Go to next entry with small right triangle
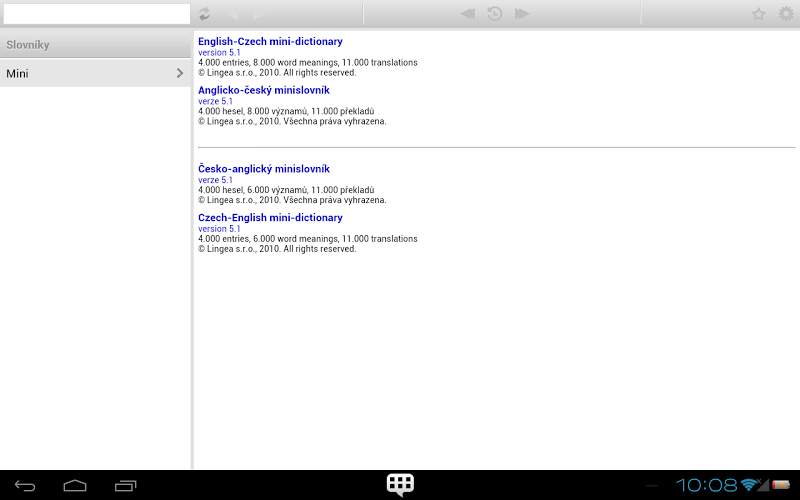800x500 pixels. pyautogui.click(x=259, y=14)
